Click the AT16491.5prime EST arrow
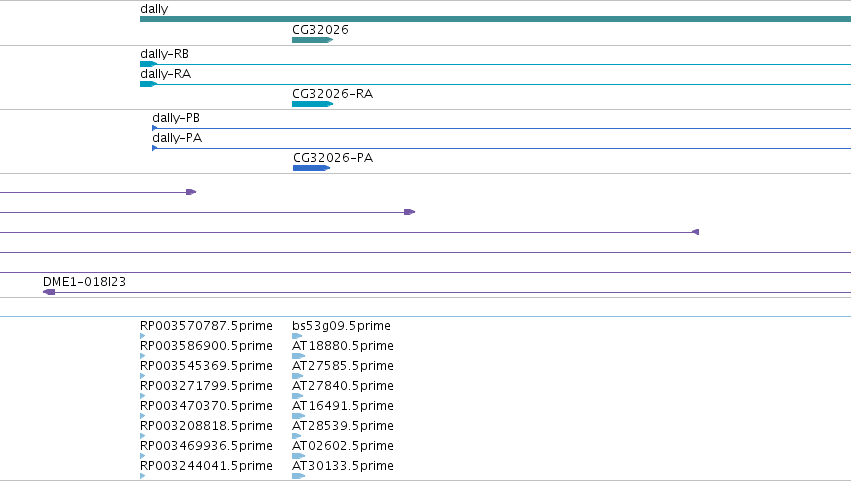This screenshot has height=481, width=851. (297, 416)
